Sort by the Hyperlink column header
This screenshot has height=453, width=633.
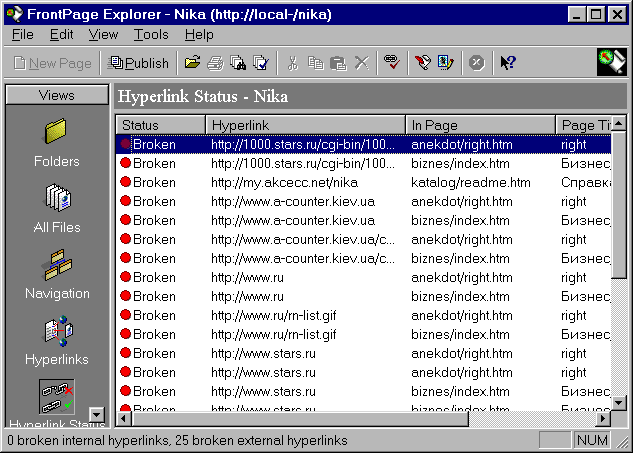pyautogui.click(x=306, y=125)
